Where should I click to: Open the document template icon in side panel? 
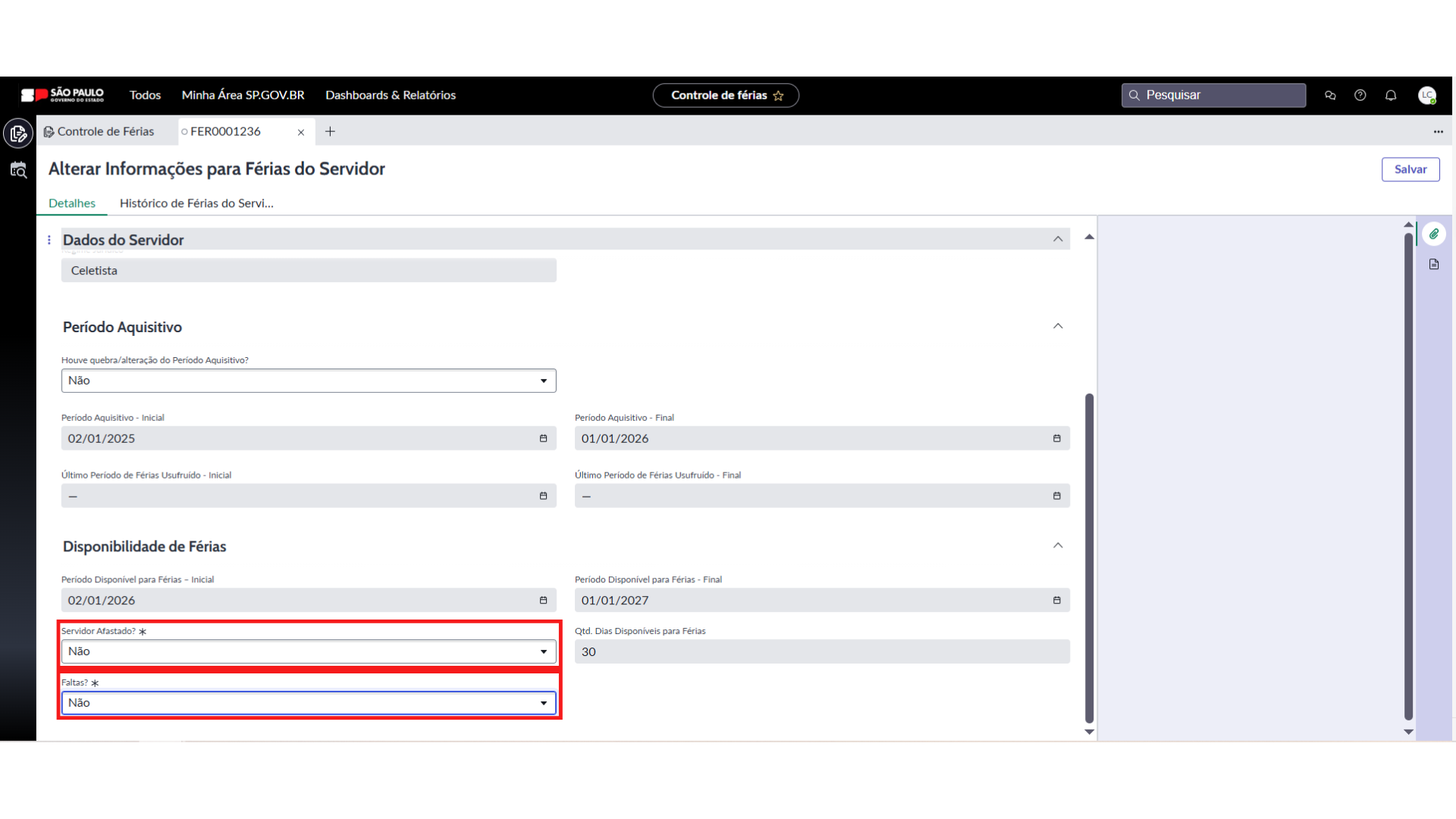click(1434, 265)
